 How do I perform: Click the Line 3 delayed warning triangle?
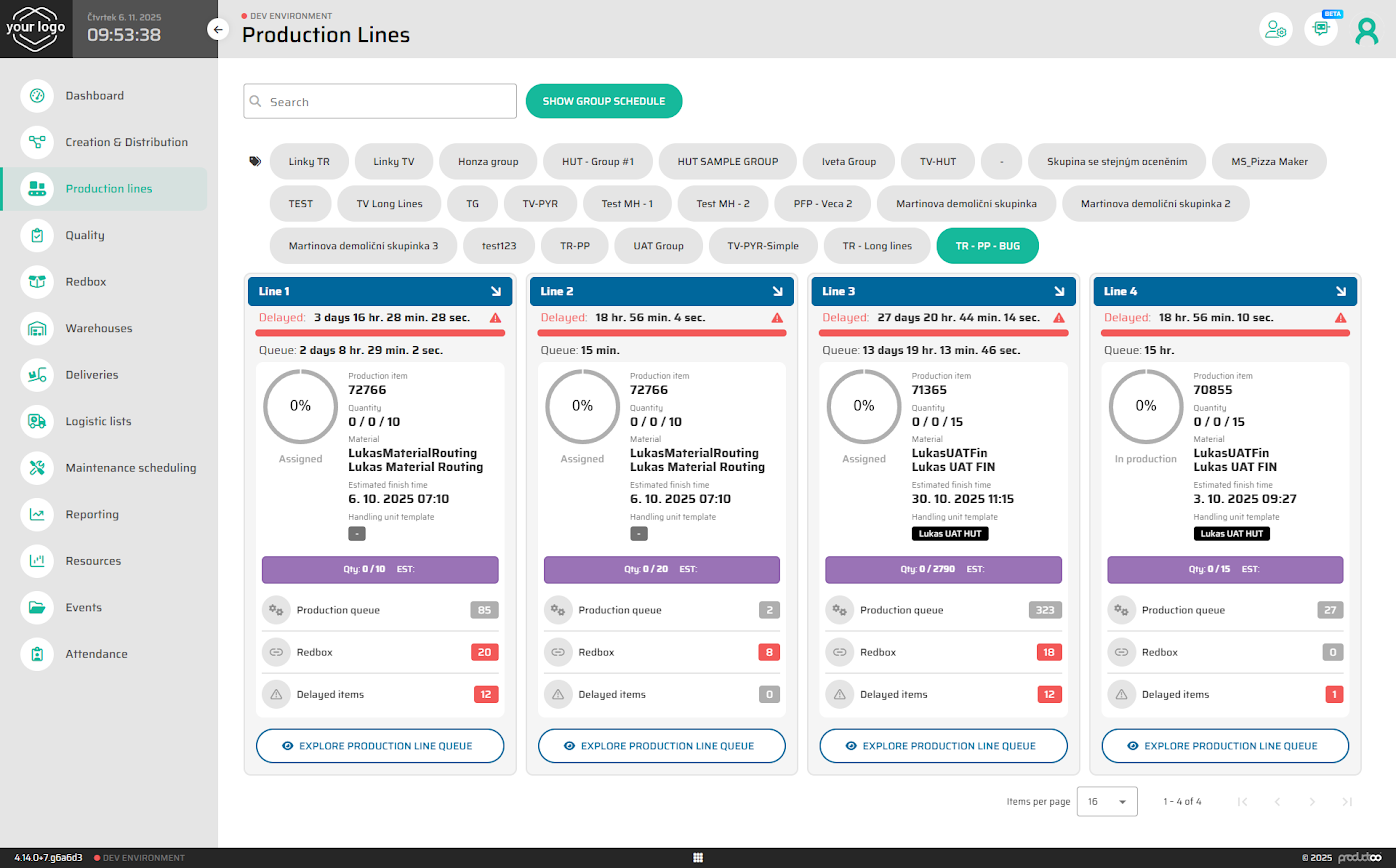click(x=1059, y=318)
